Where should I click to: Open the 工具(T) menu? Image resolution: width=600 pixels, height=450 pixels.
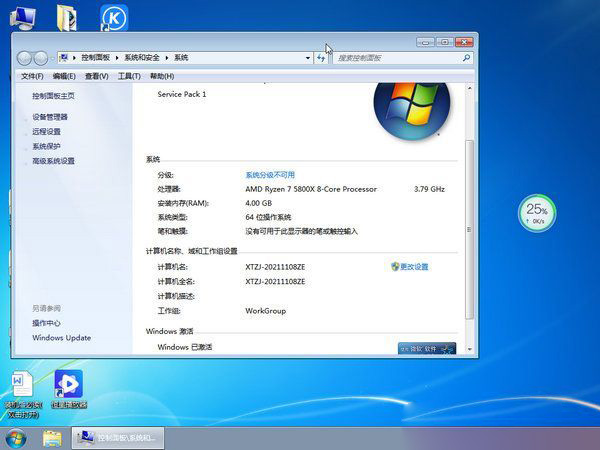[x=129, y=76]
